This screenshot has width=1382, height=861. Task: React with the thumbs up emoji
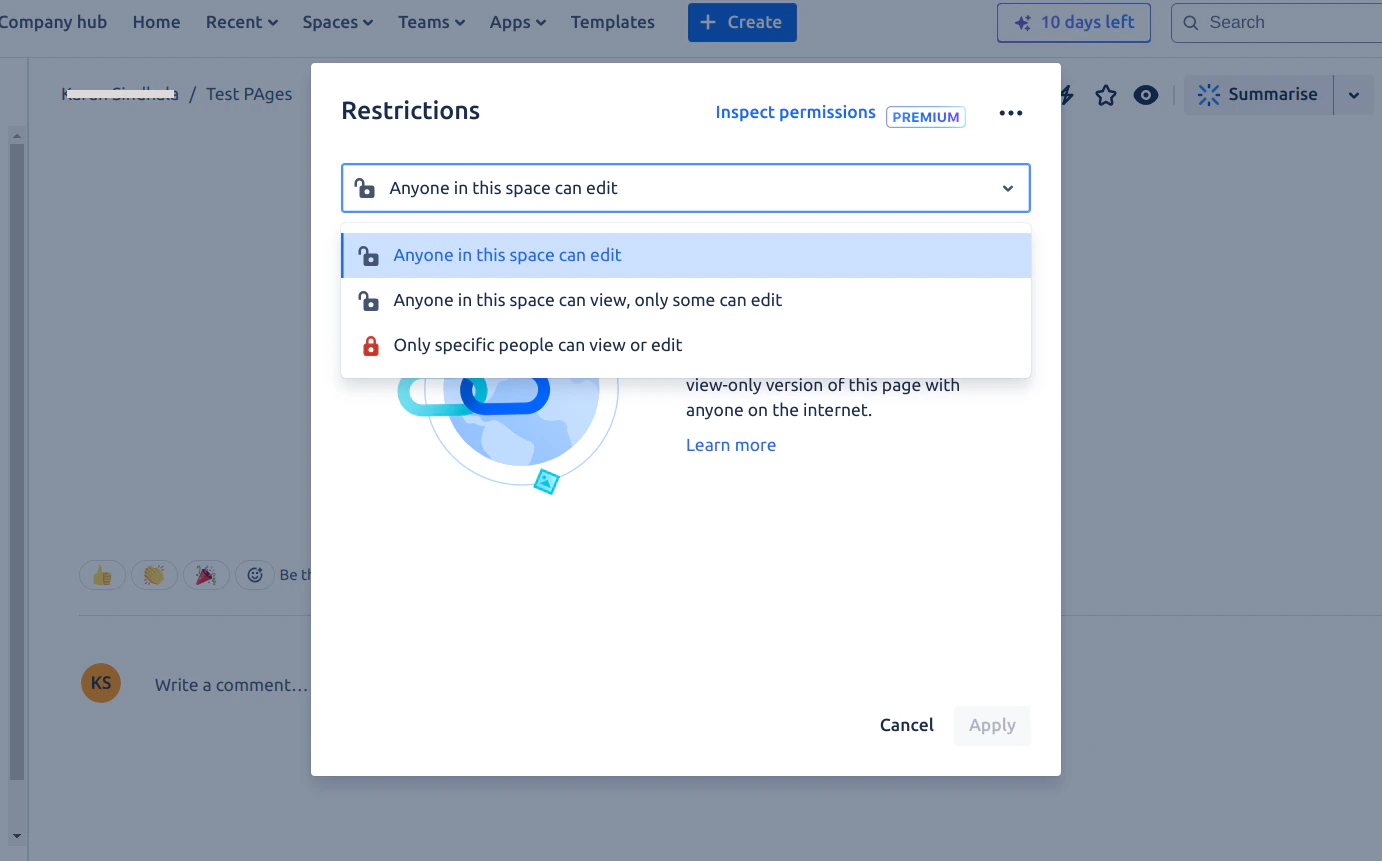click(x=102, y=574)
